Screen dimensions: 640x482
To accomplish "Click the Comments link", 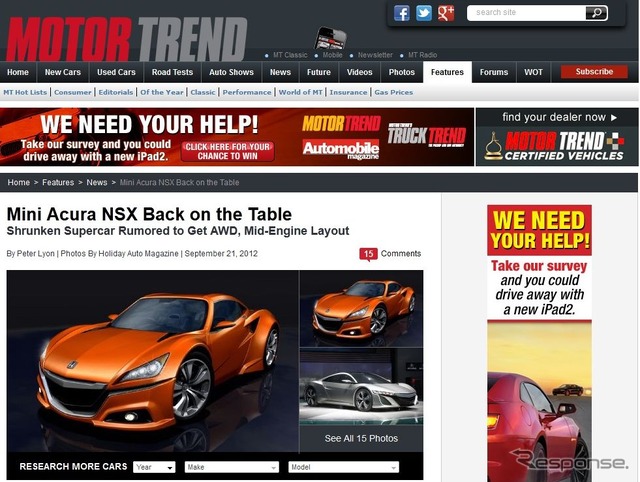I will coord(401,253).
